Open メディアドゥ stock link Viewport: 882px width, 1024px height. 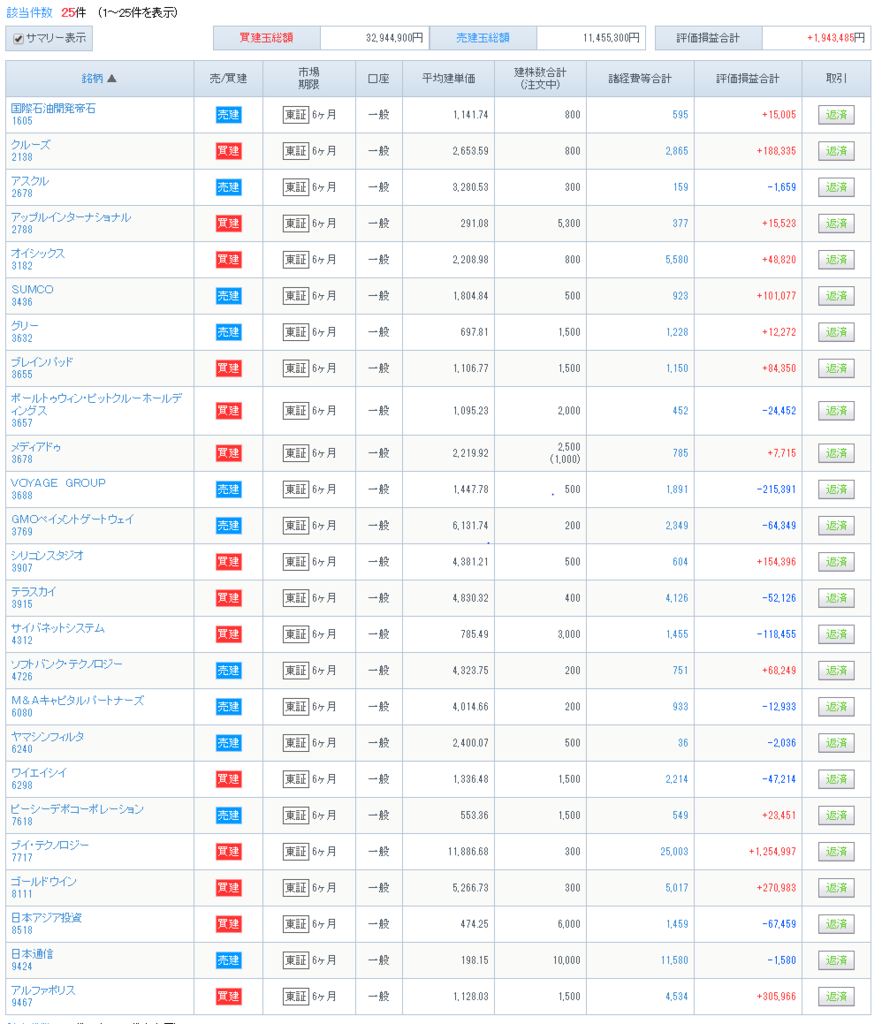coord(36,447)
